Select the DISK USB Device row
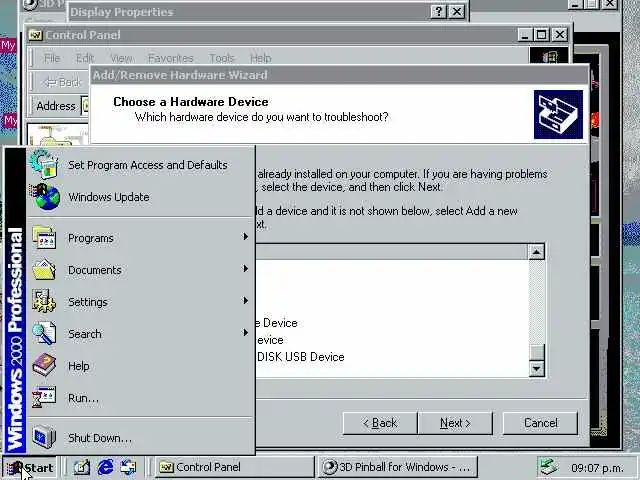 [300, 357]
